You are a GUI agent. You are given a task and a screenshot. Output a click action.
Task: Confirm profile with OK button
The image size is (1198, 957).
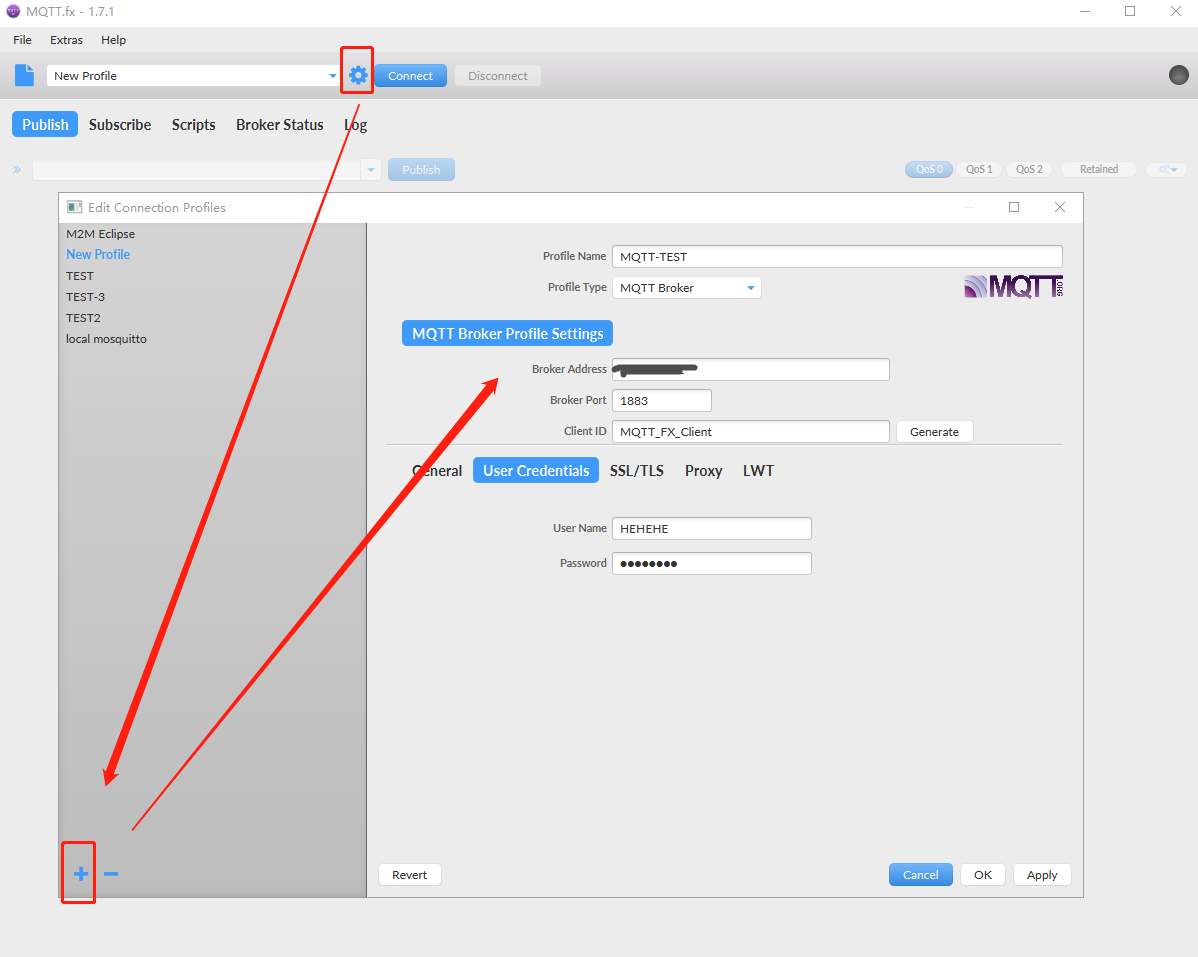tap(983, 875)
